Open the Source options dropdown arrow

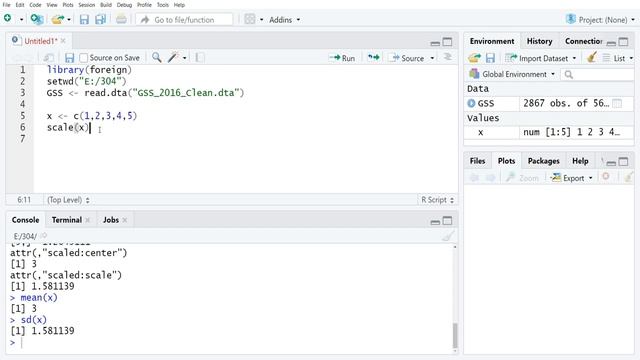[432, 58]
